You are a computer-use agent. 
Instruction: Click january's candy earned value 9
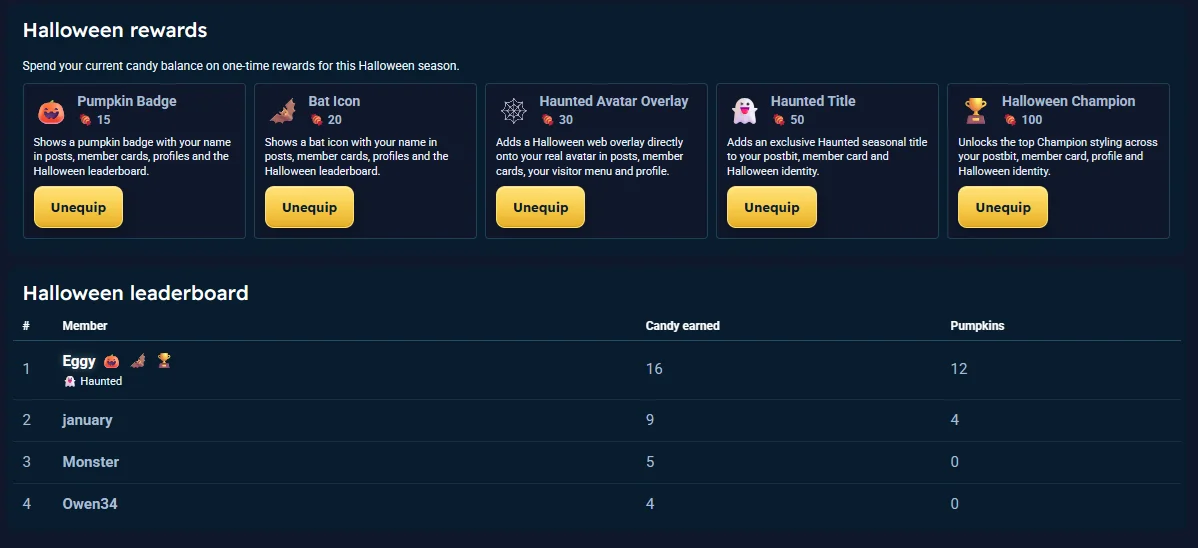[650, 420]
